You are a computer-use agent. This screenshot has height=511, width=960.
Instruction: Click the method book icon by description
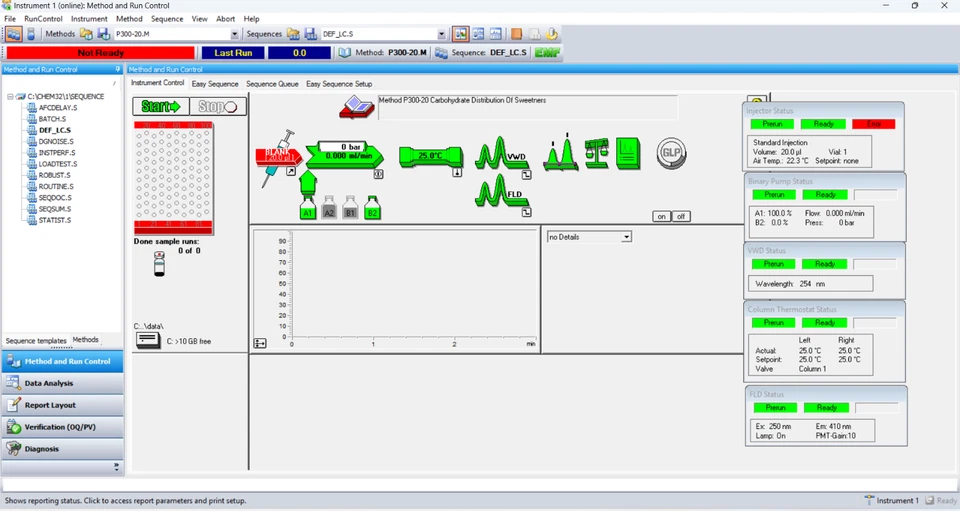[356, 108]
